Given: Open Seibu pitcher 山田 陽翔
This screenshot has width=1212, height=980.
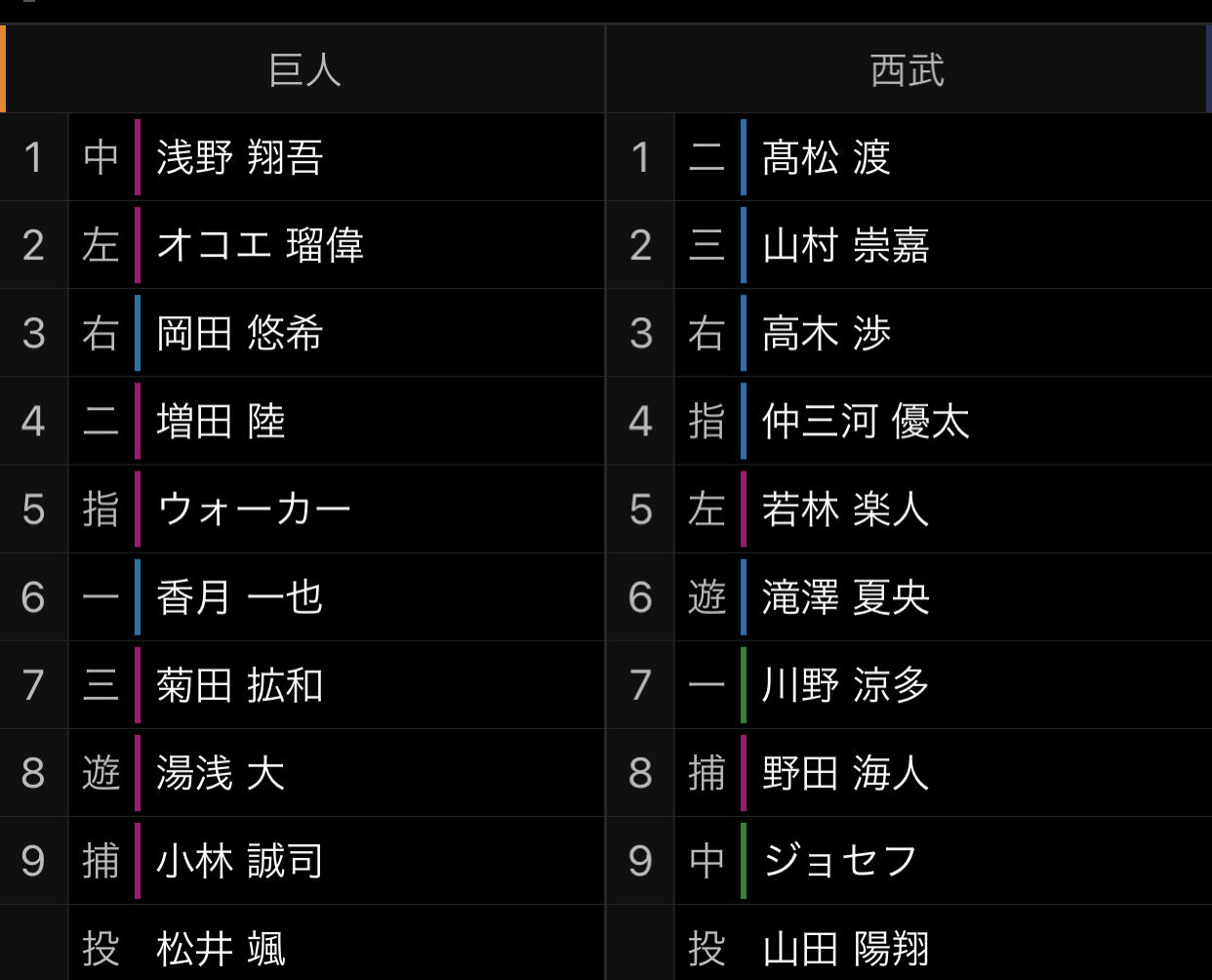Looking at the screenshot, I should [846, 948].
